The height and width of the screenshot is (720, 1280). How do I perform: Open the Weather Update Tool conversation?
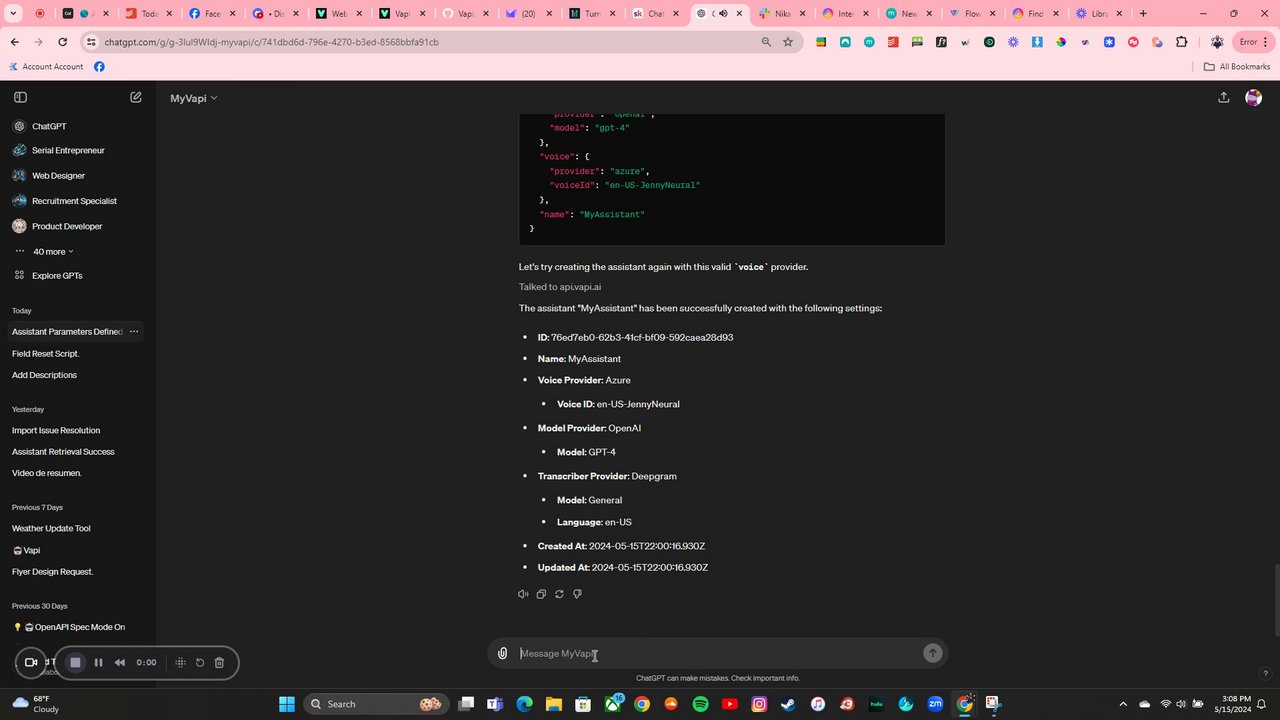click(51, 528)
